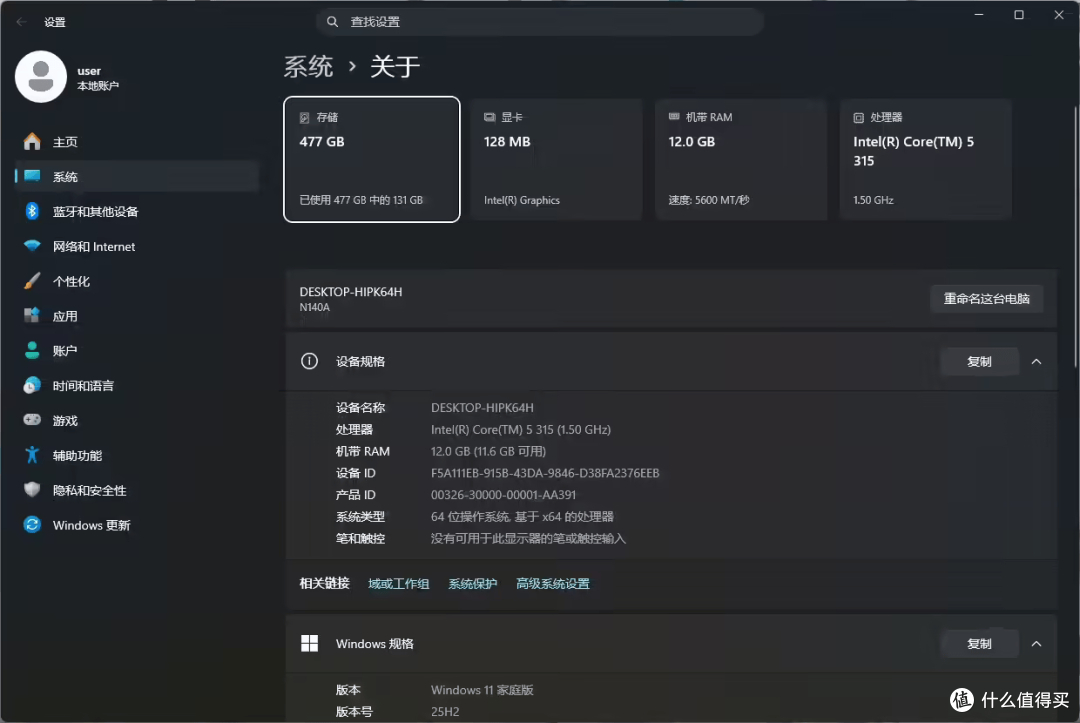
Task: Maximize the Settings window
Action: [1019, 14]
